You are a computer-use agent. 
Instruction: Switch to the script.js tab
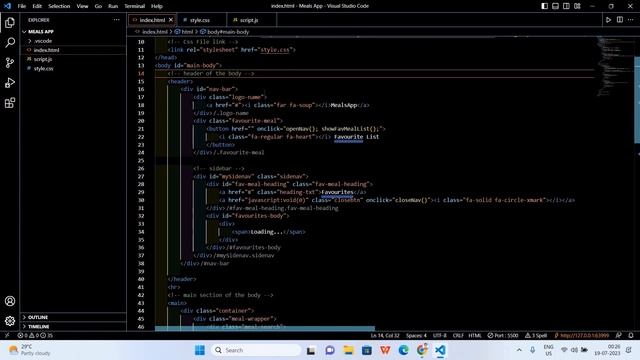click(x=249, y=20)
